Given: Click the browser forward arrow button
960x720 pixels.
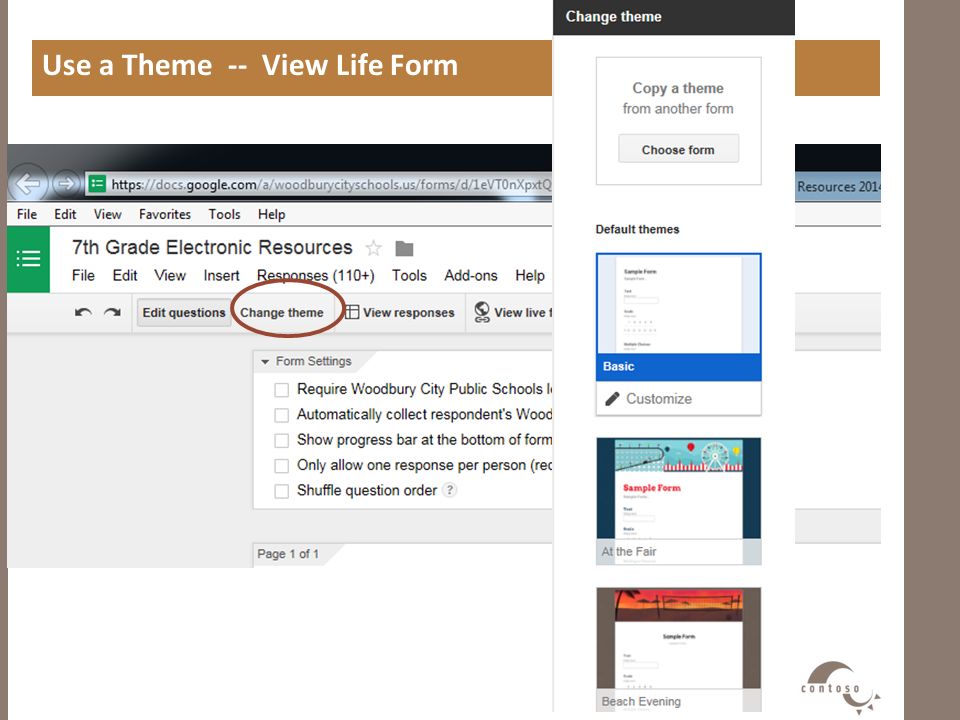Looking at the screenshot, I should (x=65, y=182).
